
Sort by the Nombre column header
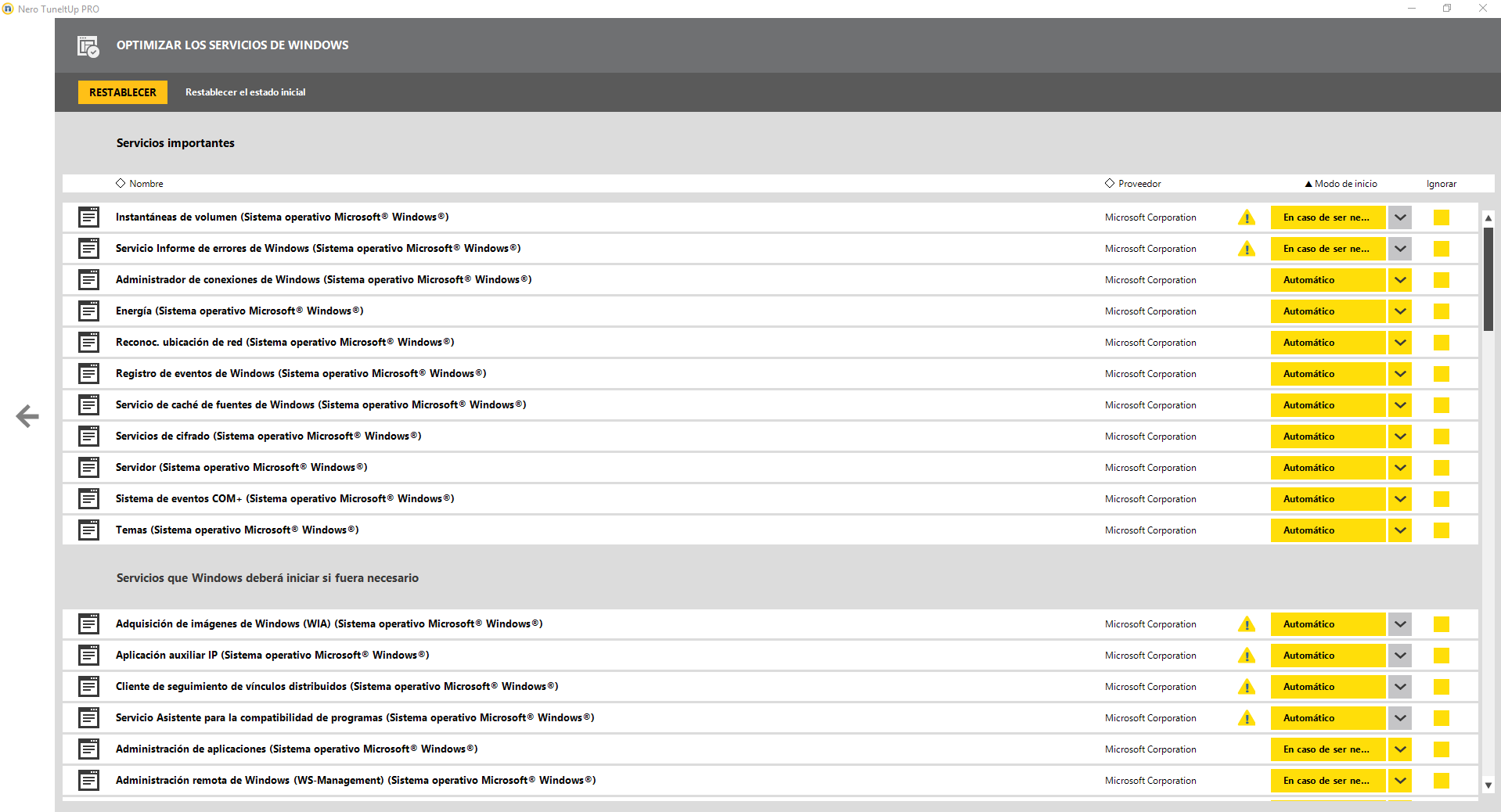click(x=139, y=184)
